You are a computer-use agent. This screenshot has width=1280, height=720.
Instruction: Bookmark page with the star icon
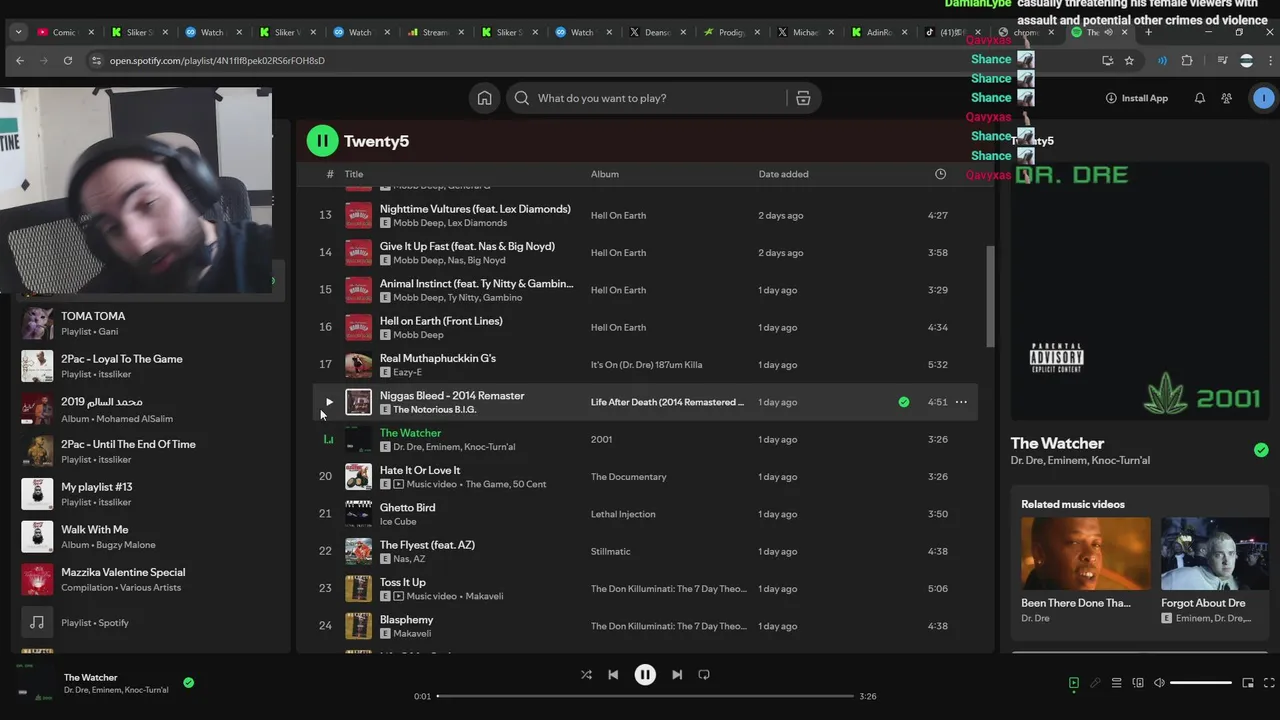tap(1129, 61)
